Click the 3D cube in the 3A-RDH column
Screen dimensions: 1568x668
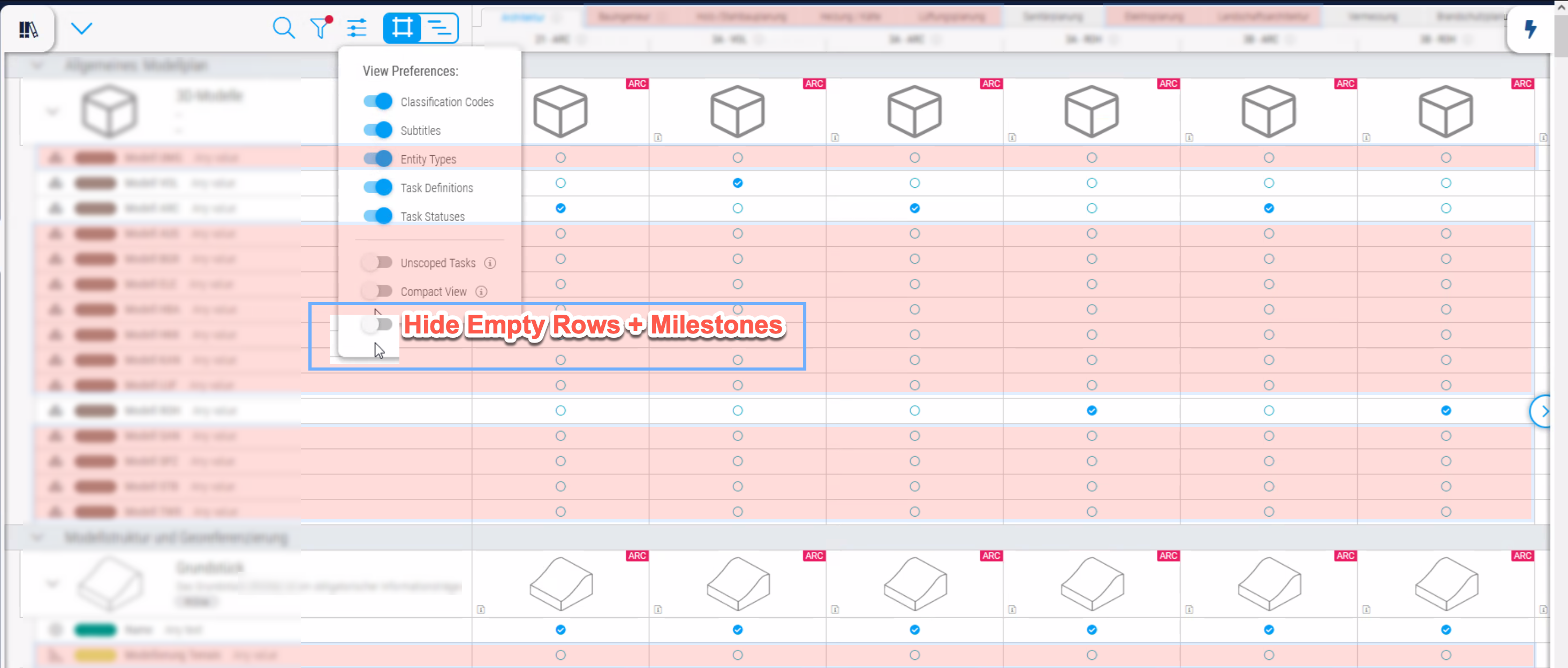1092,111
